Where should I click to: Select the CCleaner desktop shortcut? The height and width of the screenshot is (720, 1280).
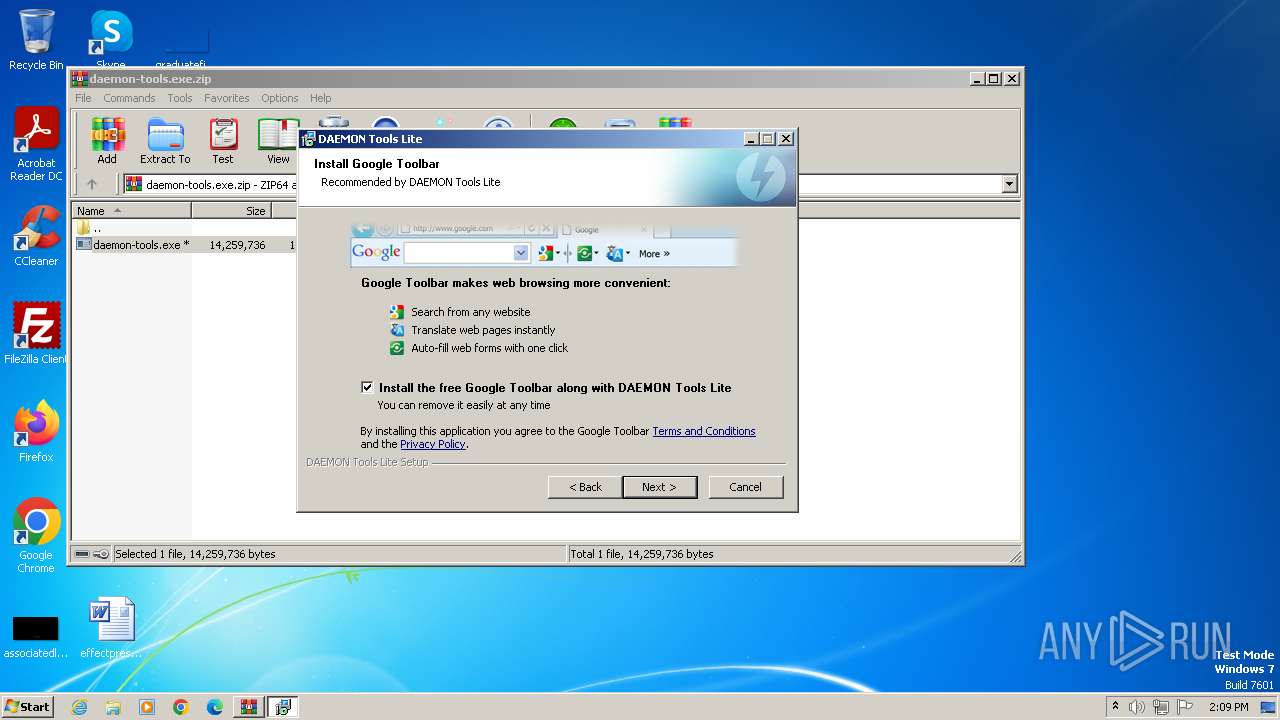[x=36, y=236]
